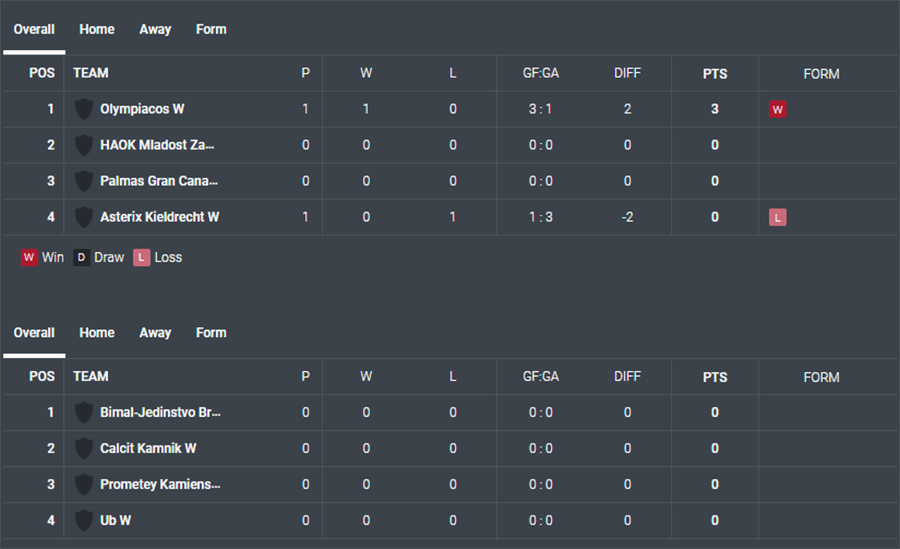Screen dimensions: 900x549
Task: Click the PTS column header in first table
Action: 715,74
